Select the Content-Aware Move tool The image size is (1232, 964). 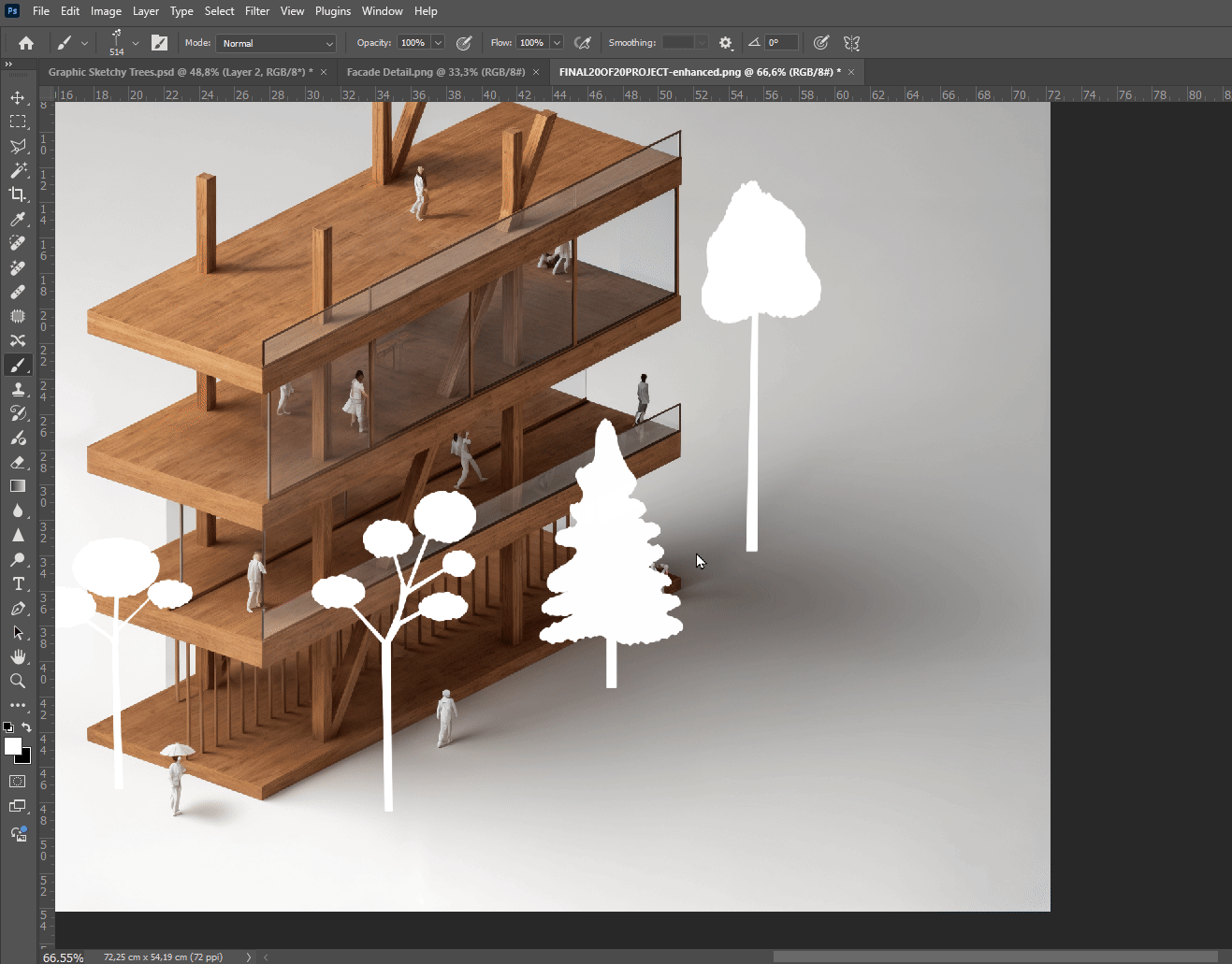coord(18,340)
